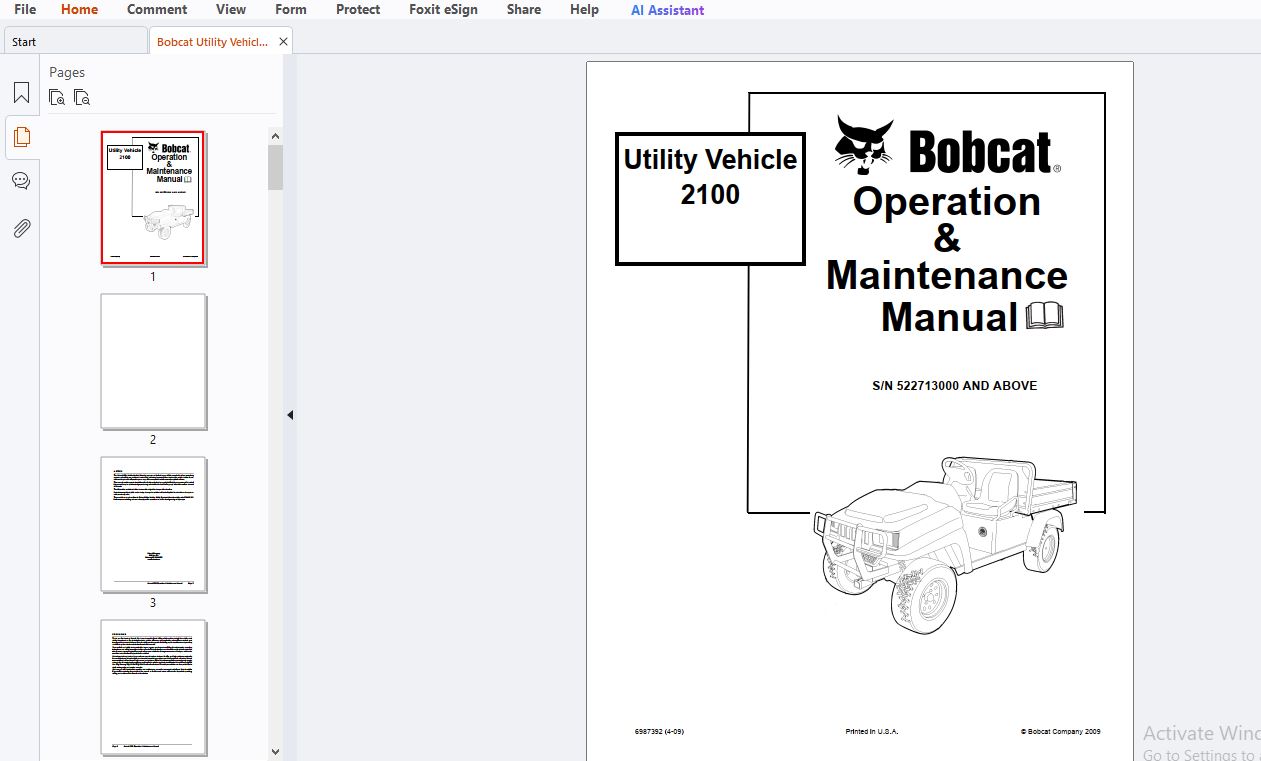
Task: Select blank page 2 thumbnail
Action: pyautogui.click(x=153, y=361)
